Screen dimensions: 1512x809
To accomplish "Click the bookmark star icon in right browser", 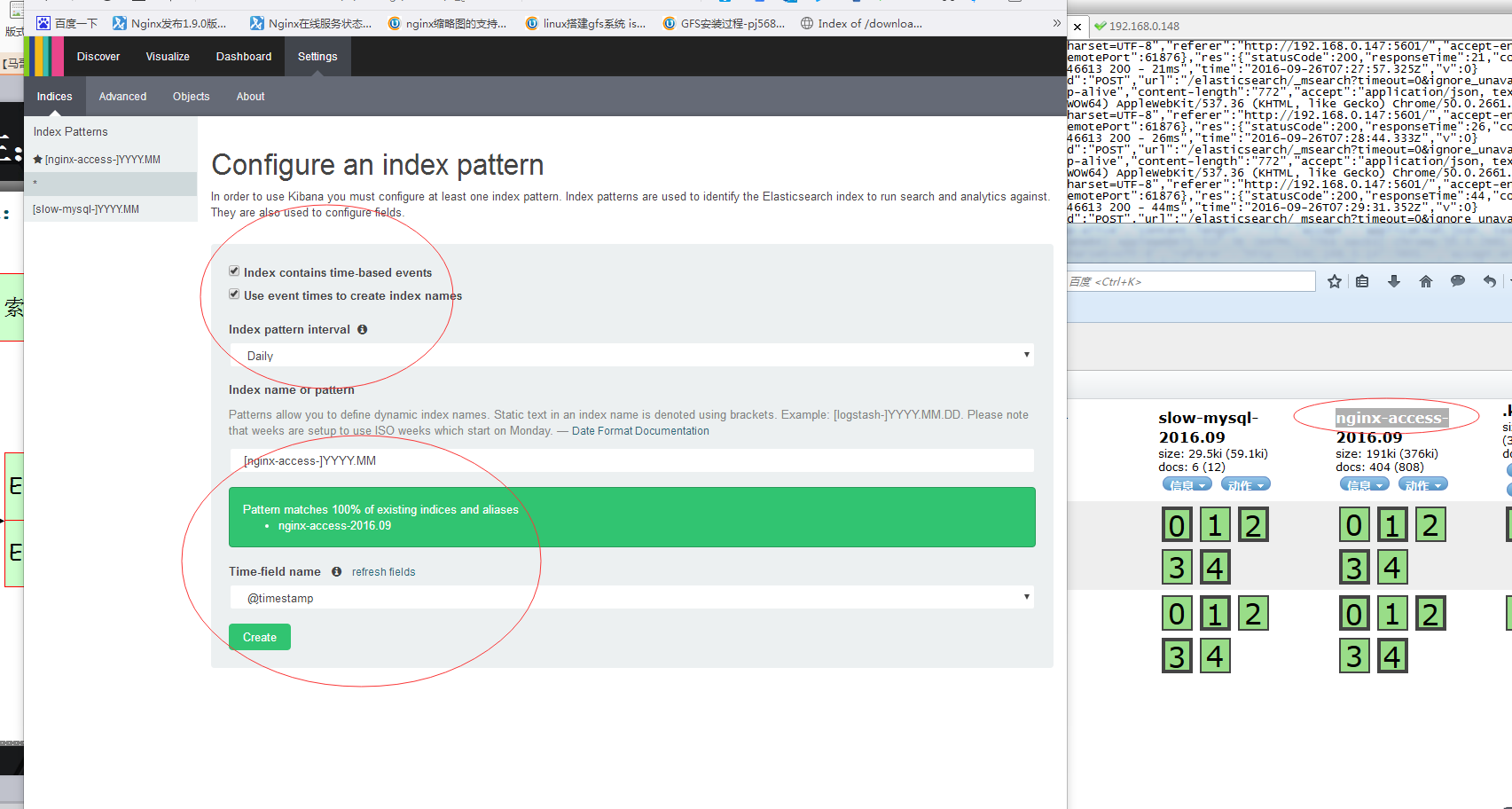I will pyautogui.click(x=1335, y=281).
